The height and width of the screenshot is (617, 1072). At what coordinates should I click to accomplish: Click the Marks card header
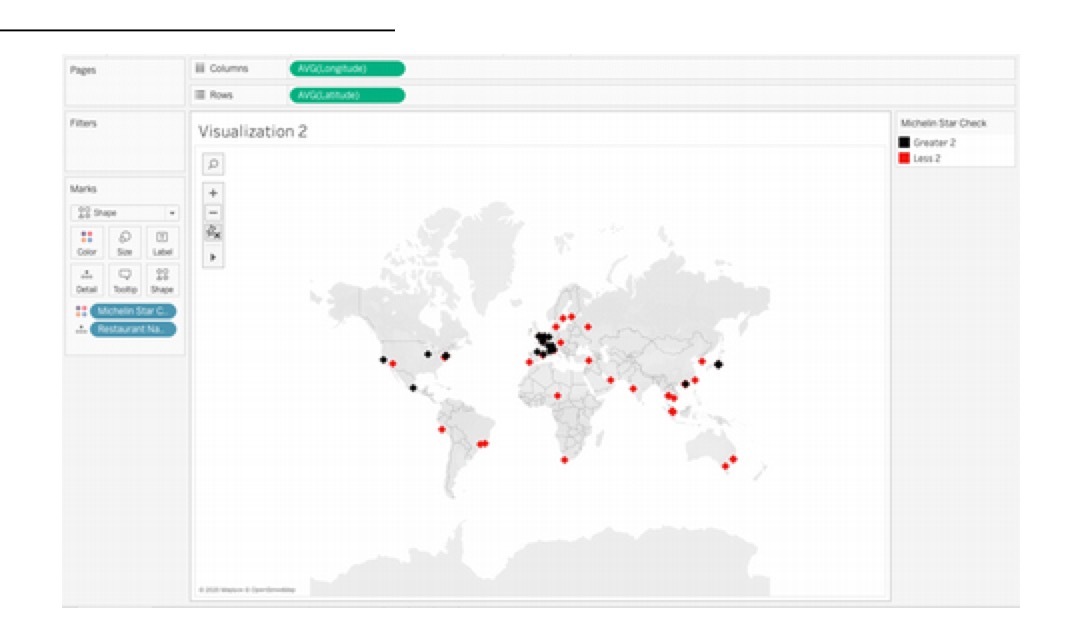pyautogui.click(x=83, y=189)
